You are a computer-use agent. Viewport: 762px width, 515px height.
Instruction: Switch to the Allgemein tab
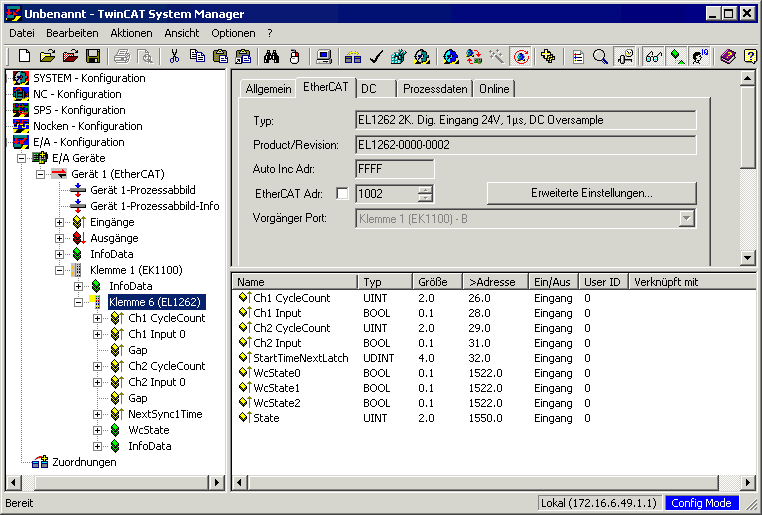268,89
